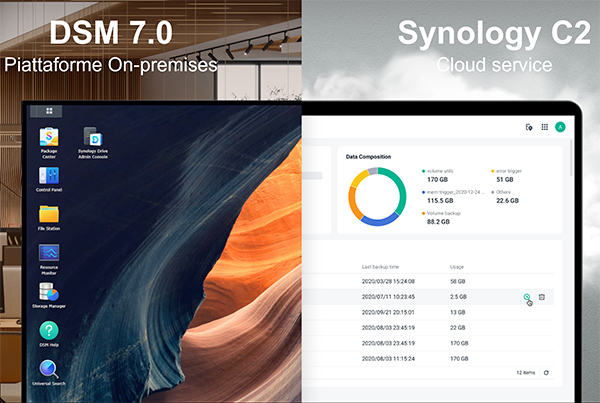Refresh the backup list with reload icon

pyautogui.click(x=546, y=373)
